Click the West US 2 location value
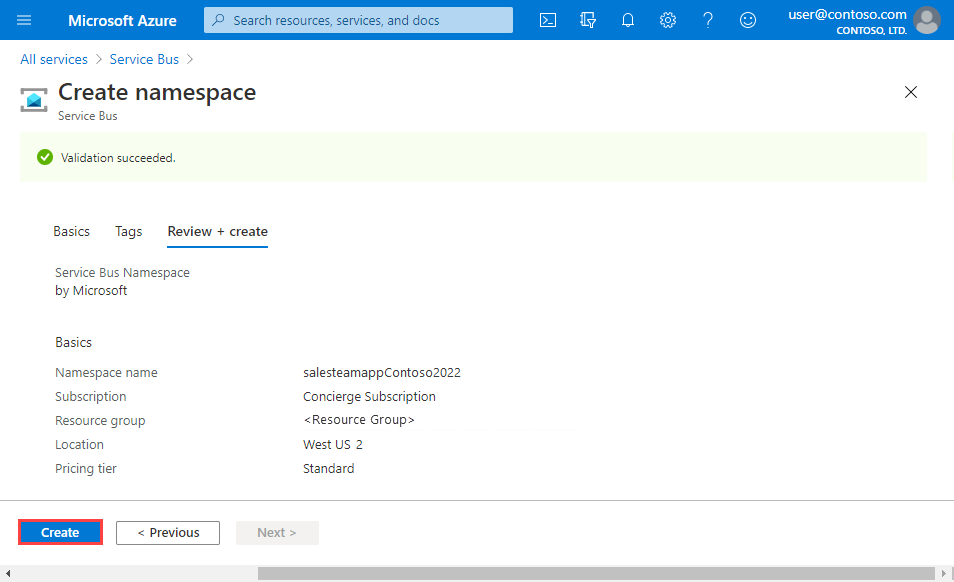 tap(333, 445)
